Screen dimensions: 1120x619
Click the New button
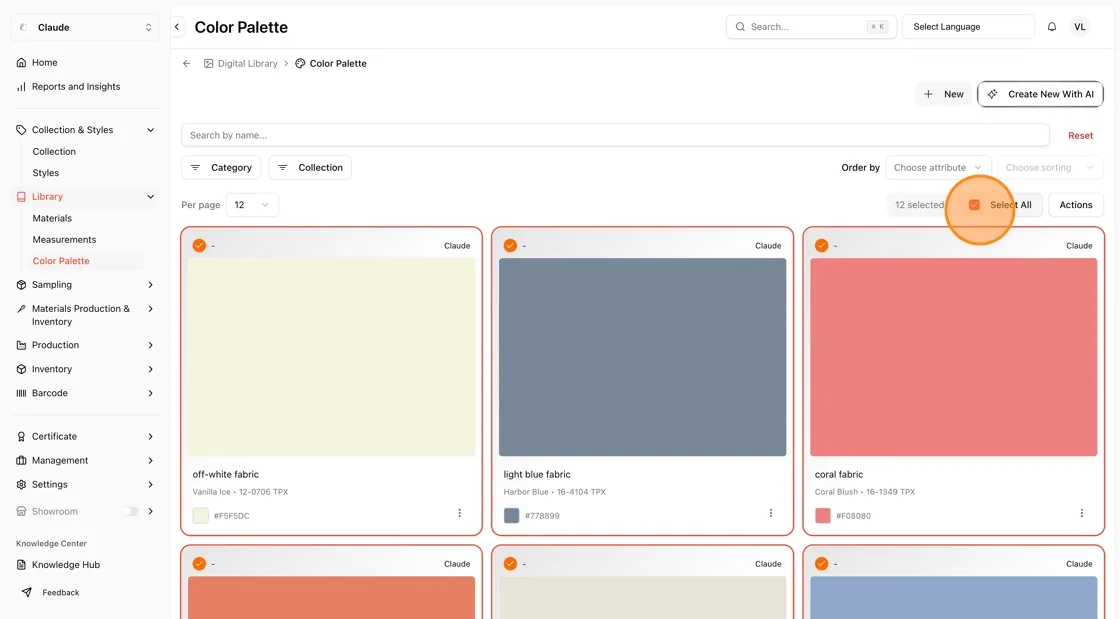point(943,94)
